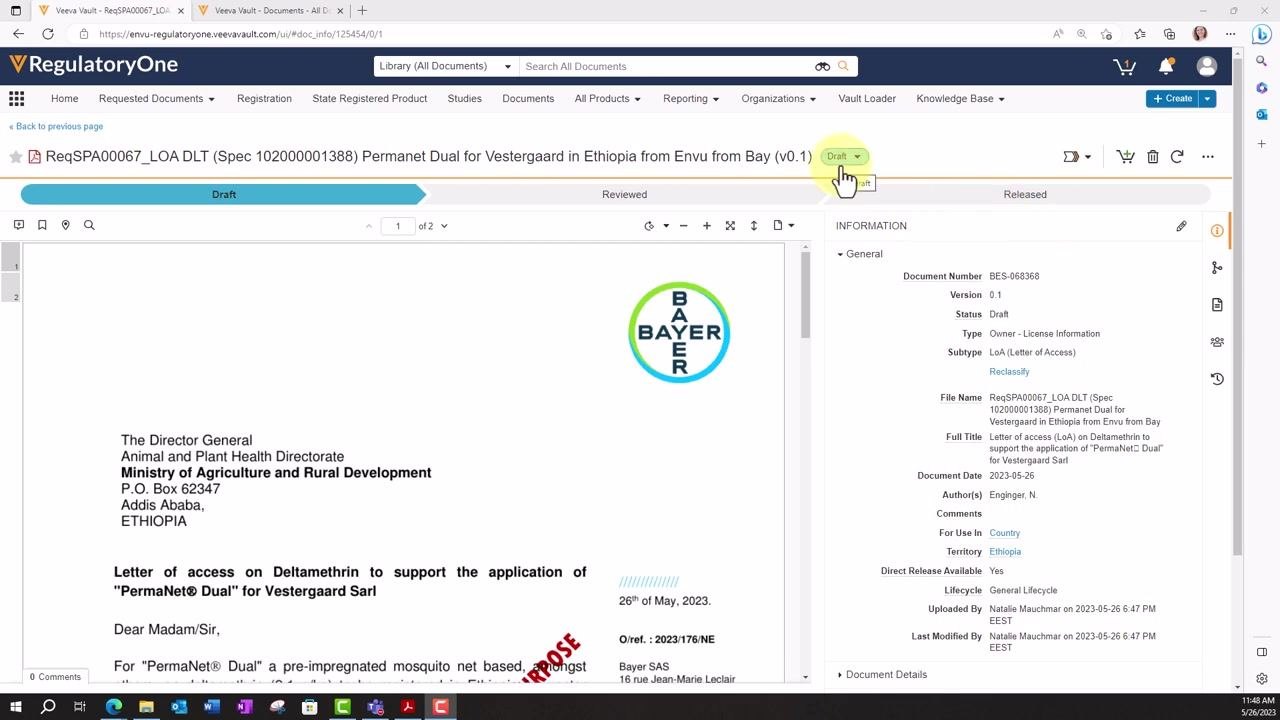Open destinations pin icon in viewer

66,225
